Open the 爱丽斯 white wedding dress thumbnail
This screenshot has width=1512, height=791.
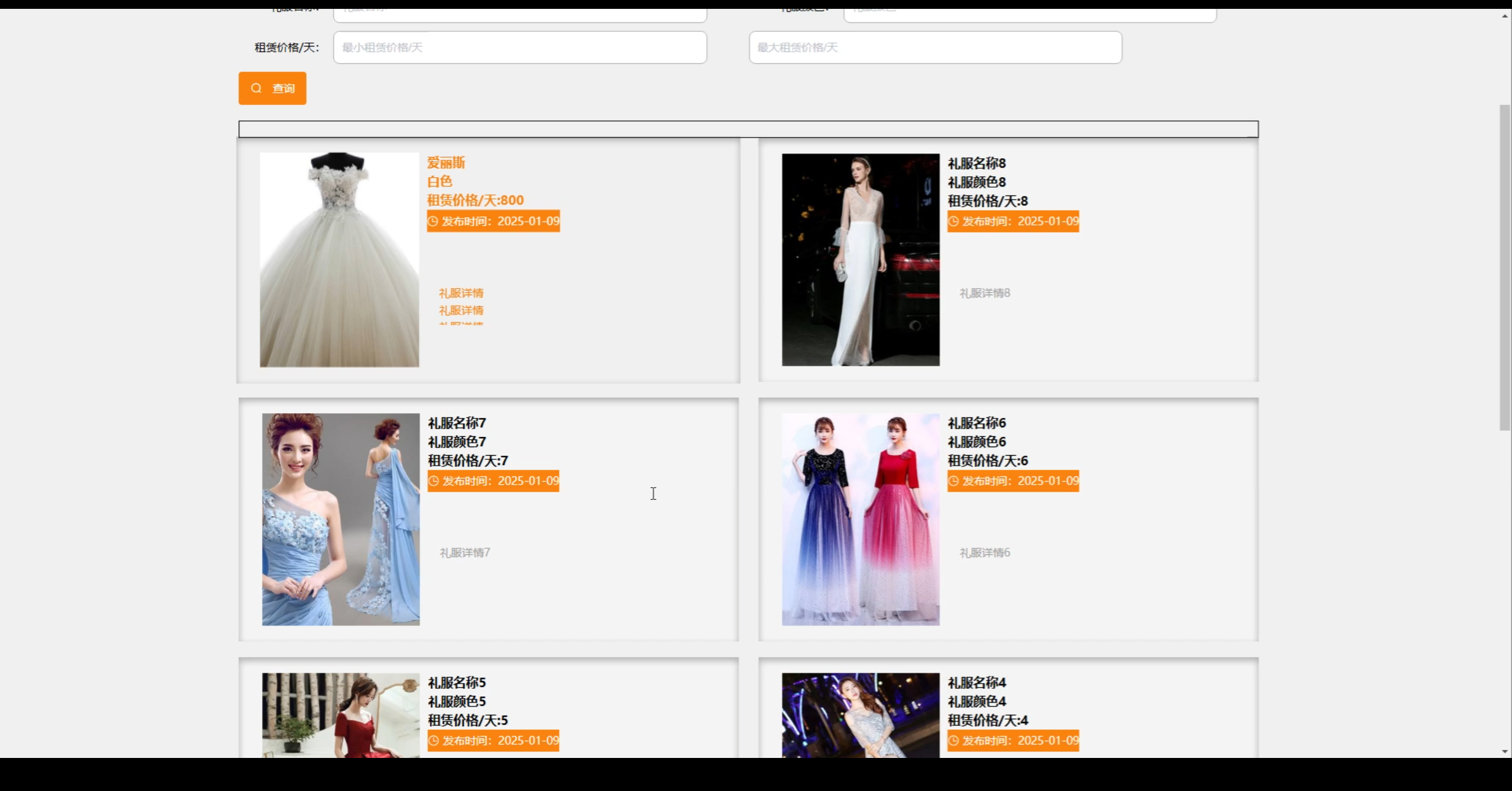pyautogui.click(x=340, y=260)
